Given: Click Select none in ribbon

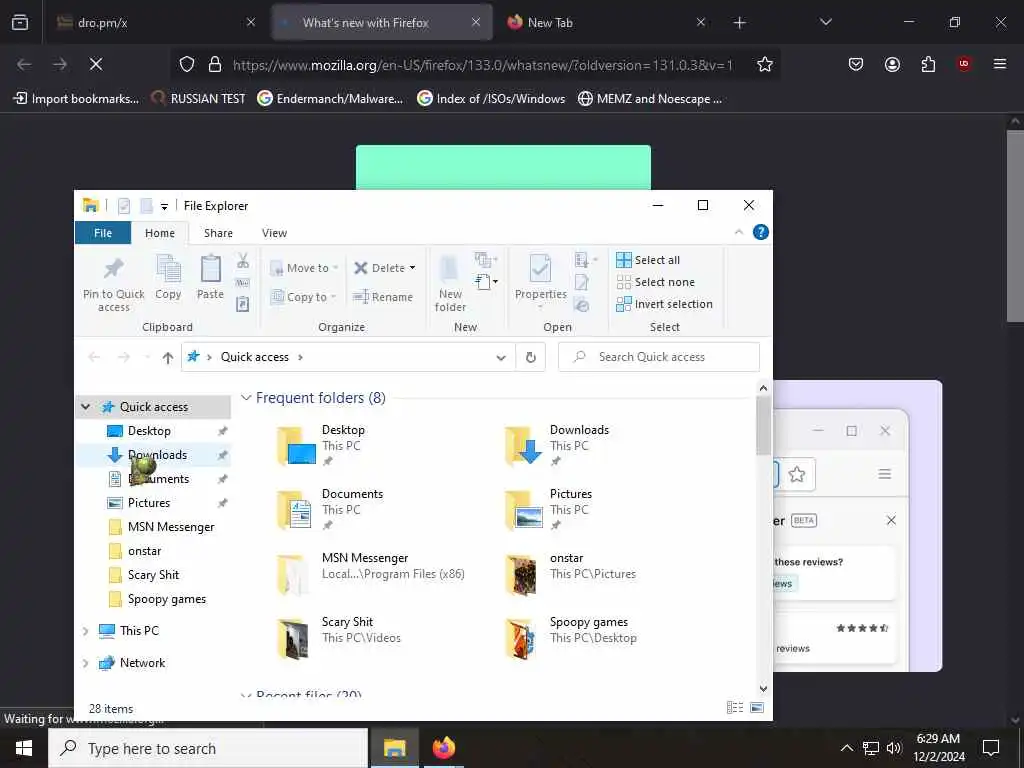Looking at the screenshot, I should (x=656, y=282).
